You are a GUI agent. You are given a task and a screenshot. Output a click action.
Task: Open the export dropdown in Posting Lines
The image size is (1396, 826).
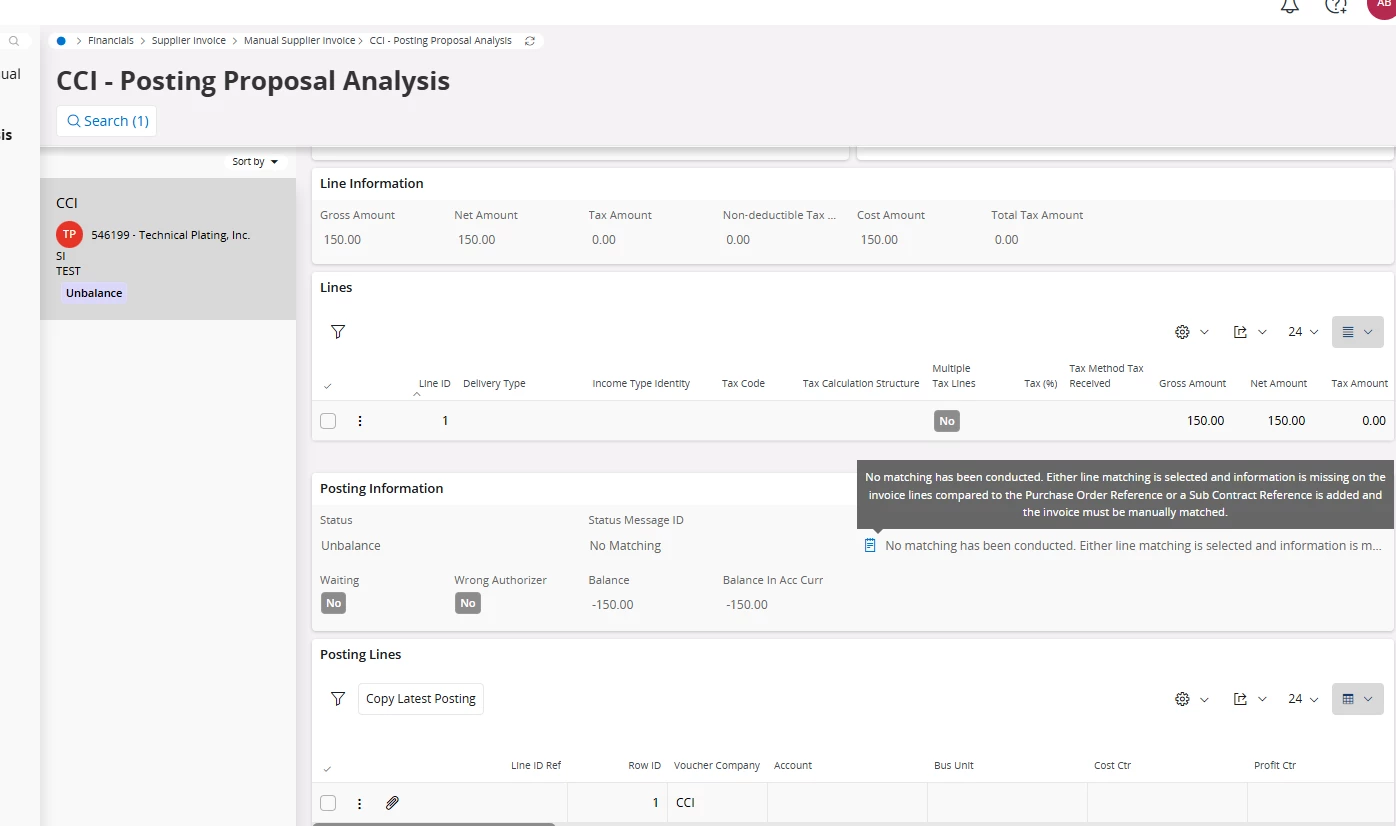(x=1250, y=699)
